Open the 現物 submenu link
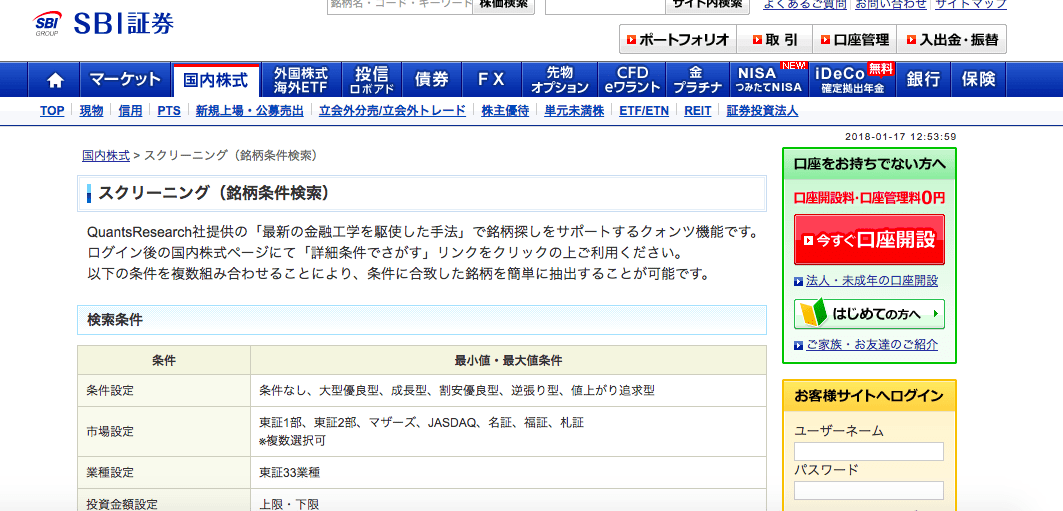The image size is (1063, 511). pos(92,111)
